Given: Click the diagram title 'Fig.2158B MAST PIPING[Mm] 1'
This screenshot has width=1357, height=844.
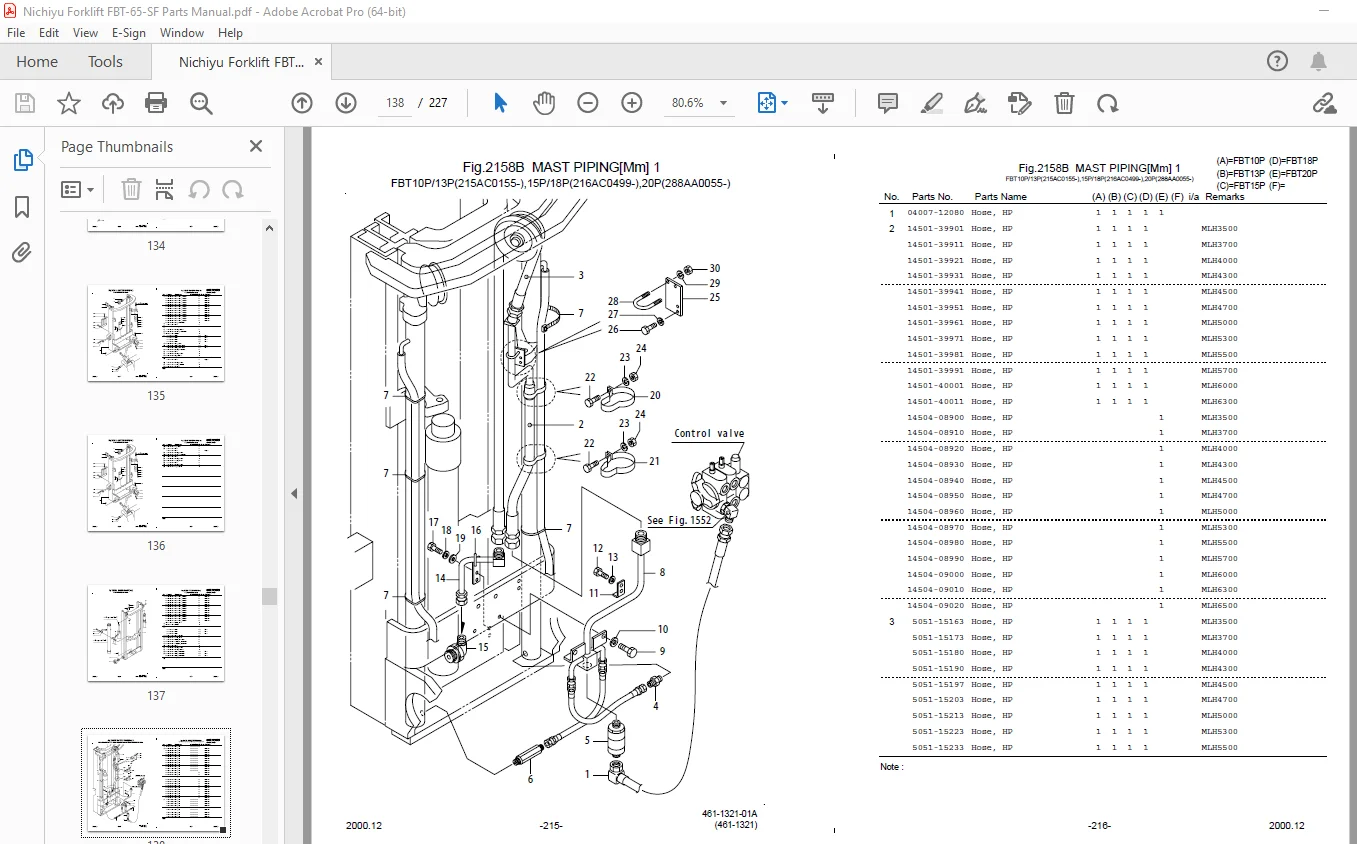Looking at the screenshot, I should pos(561,167).
